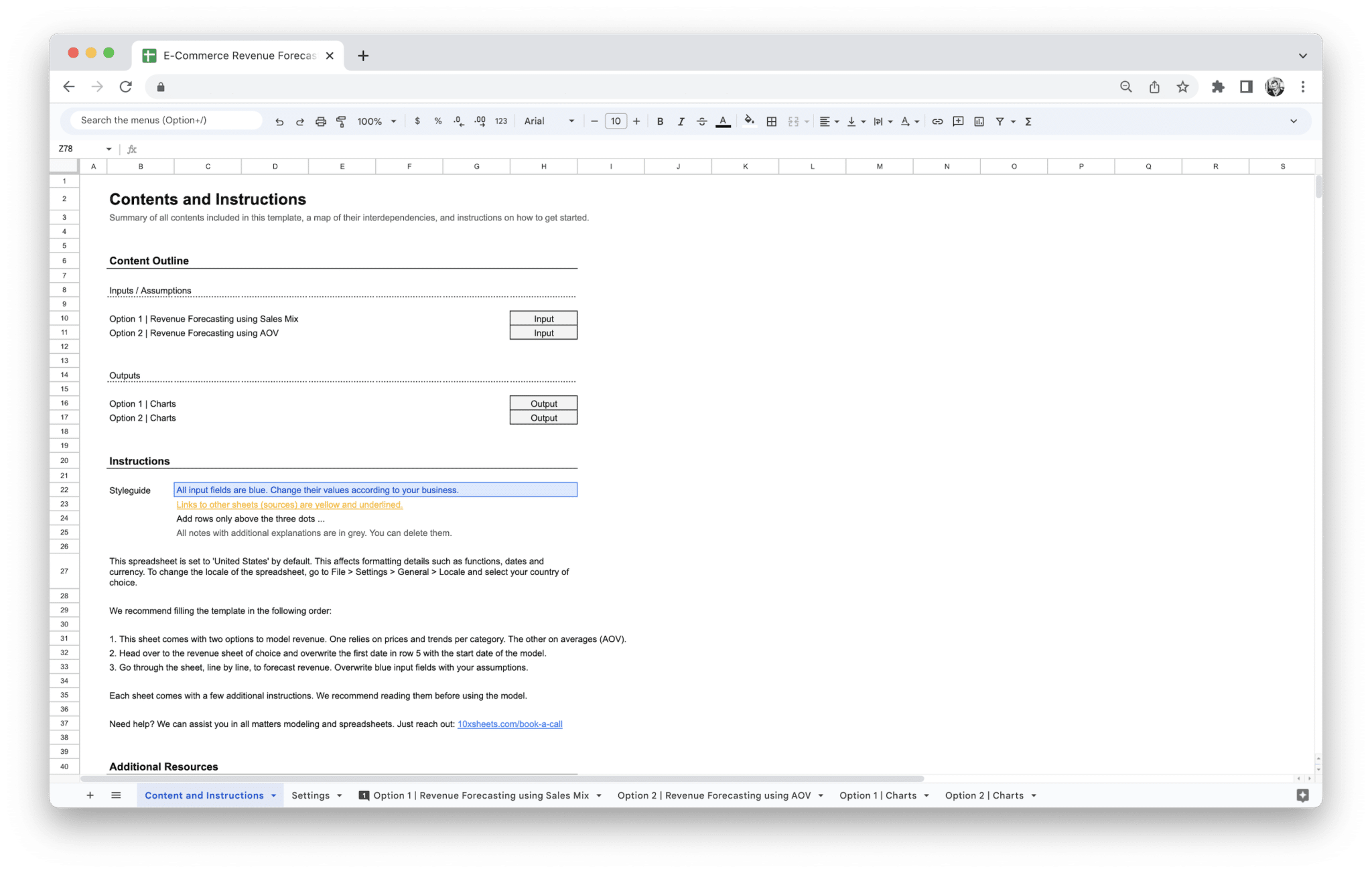Expand the Option 1 | Charts sheet menu
Screen dimensions: 1372x873
[927, 795]
